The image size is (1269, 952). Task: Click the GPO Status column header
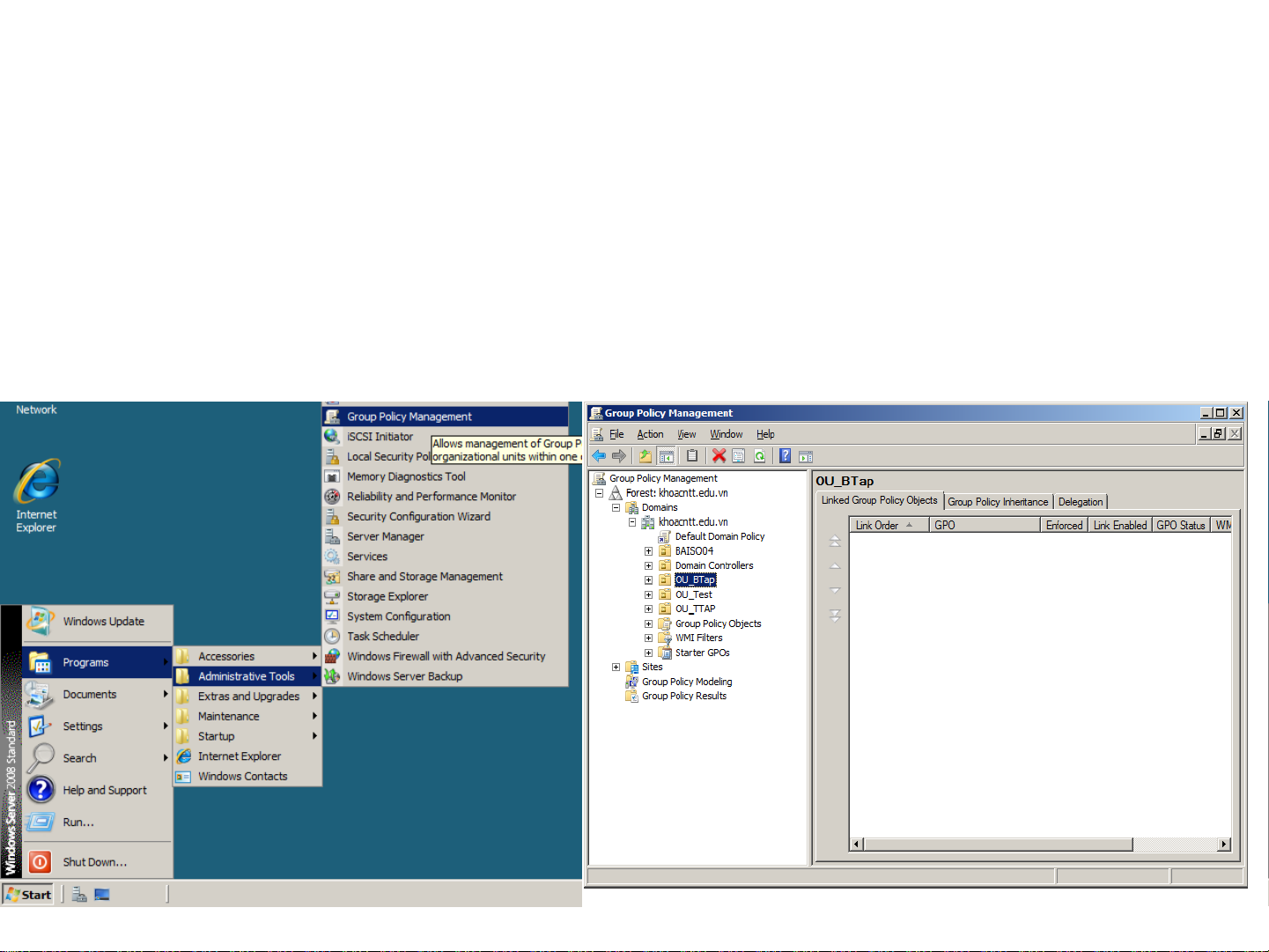1181,525
